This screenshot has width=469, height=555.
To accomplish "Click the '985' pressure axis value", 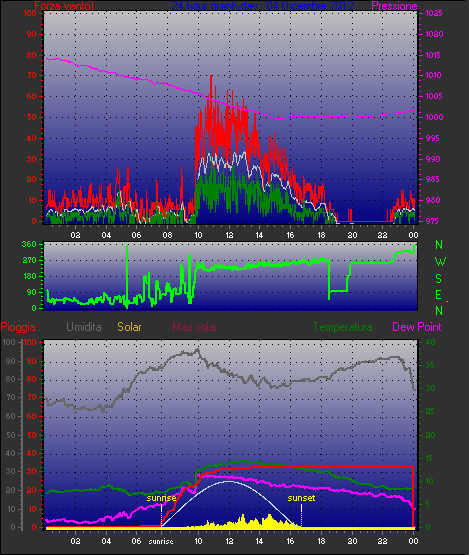I will [x=433, y=179].
